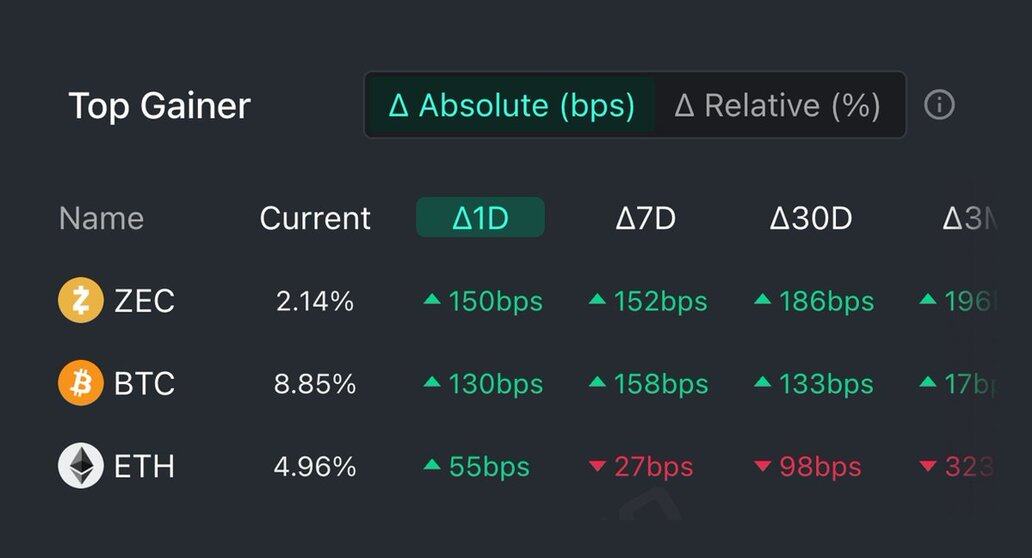Sort by the Δ30D column

tap(810, 218)
